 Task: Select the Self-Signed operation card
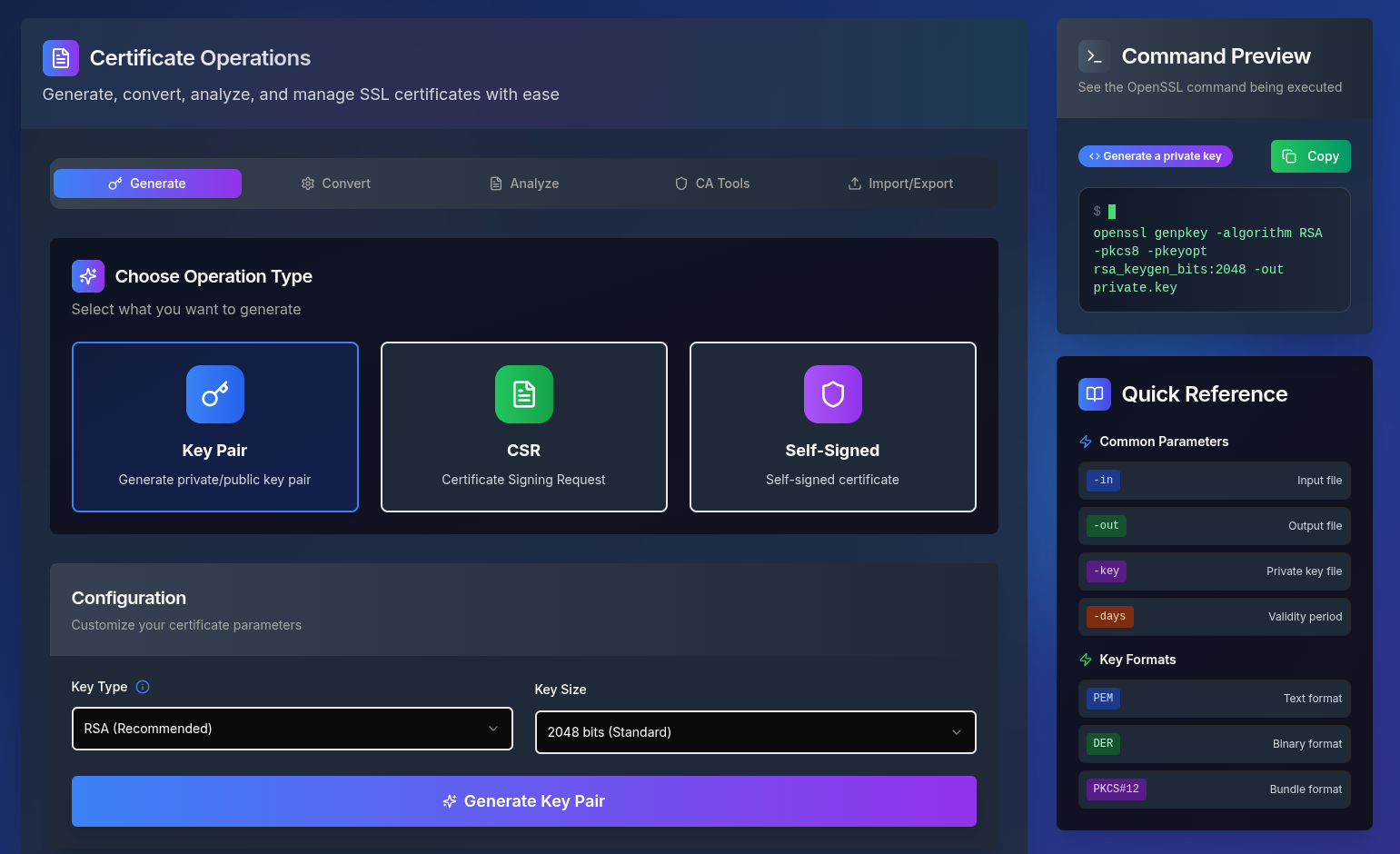[x=832, y=427]
